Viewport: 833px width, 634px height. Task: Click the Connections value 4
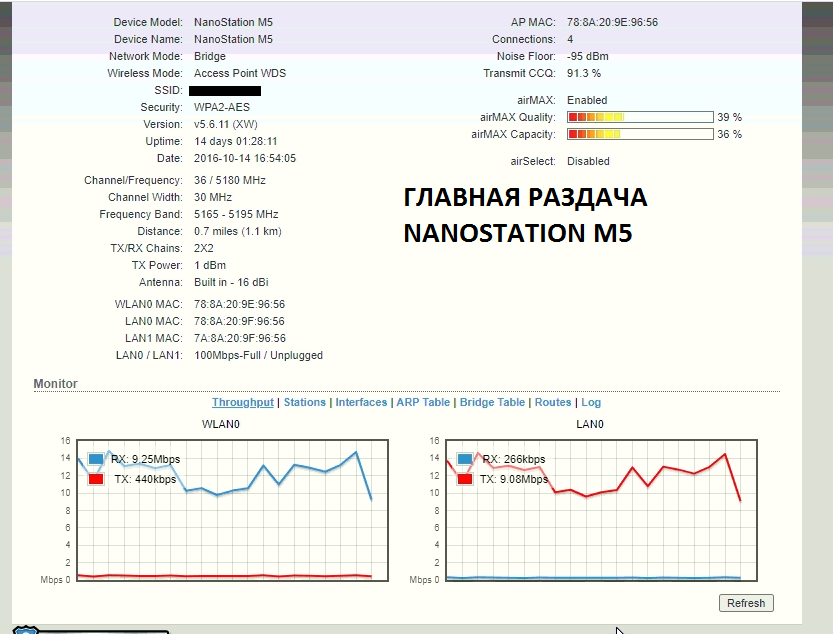pyautogui.click(x=570, y=39)
